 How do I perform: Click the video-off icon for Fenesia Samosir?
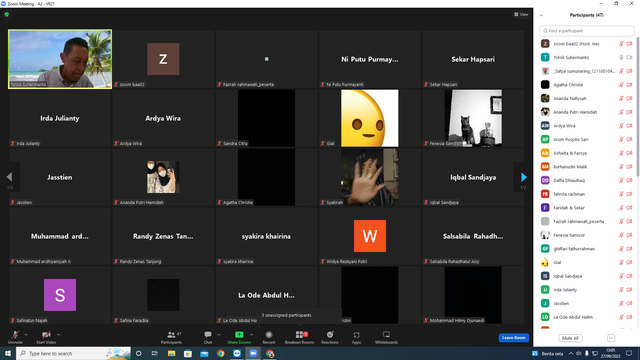pyautogui.click(x=629, y=235)
